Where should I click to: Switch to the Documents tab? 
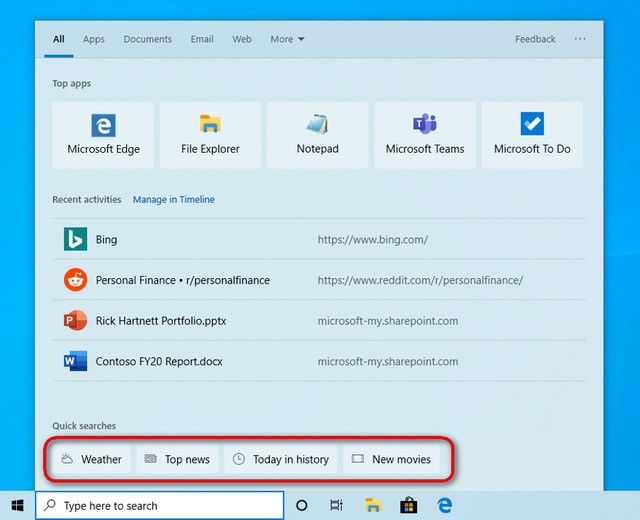coord(148,39)
